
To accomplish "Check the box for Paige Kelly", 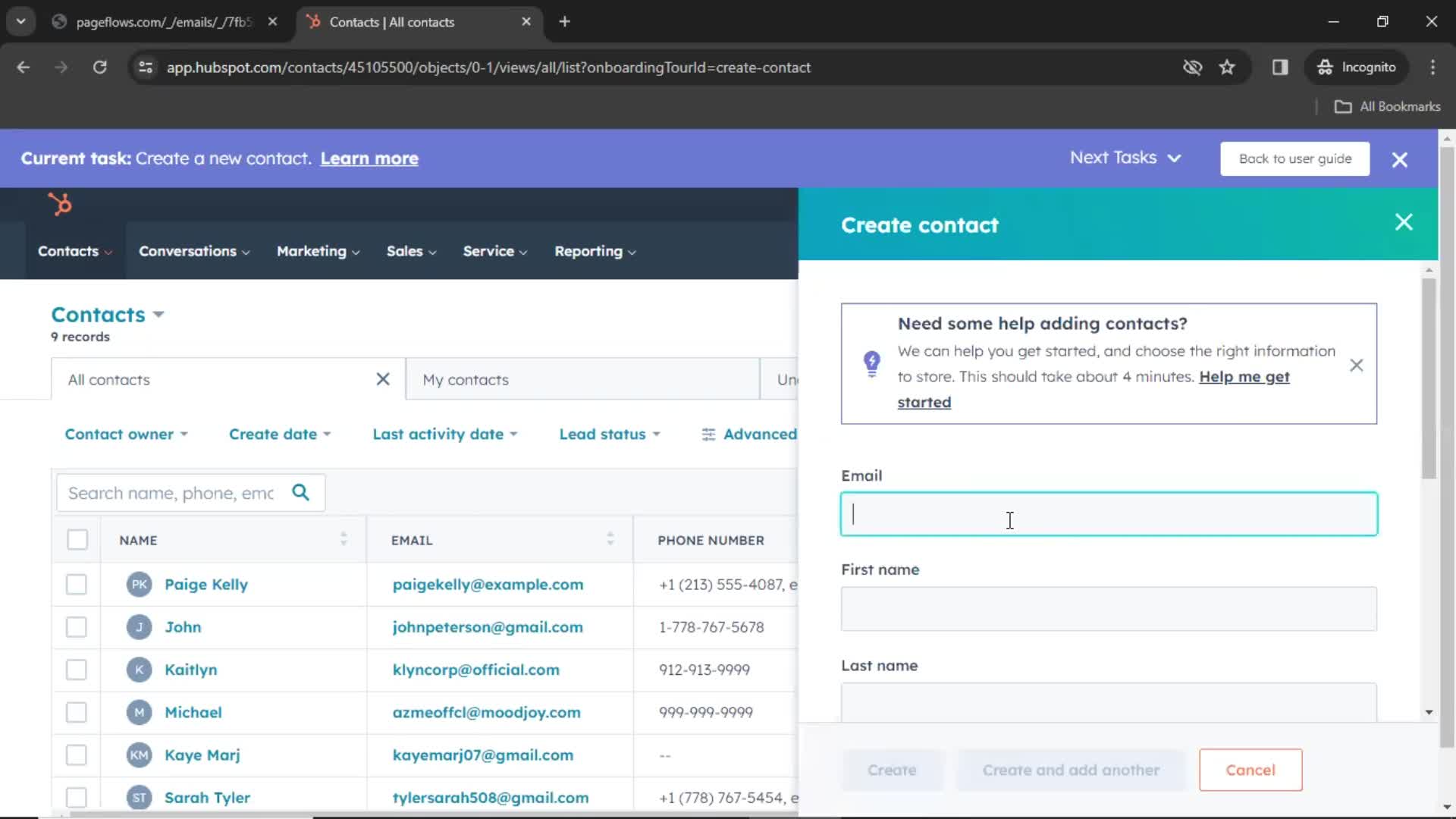I will [x=77, y=585].
